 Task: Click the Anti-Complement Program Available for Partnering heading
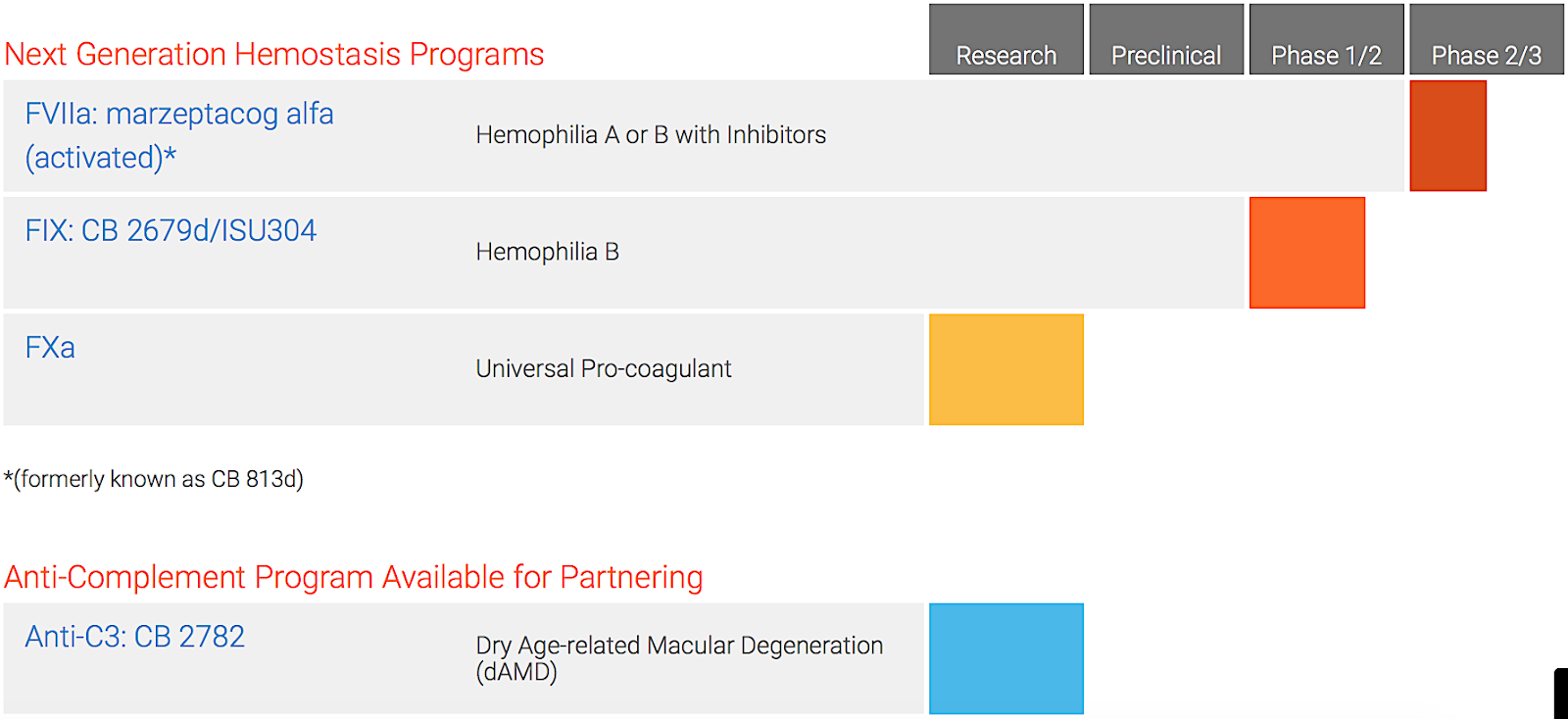coord(354,577)
